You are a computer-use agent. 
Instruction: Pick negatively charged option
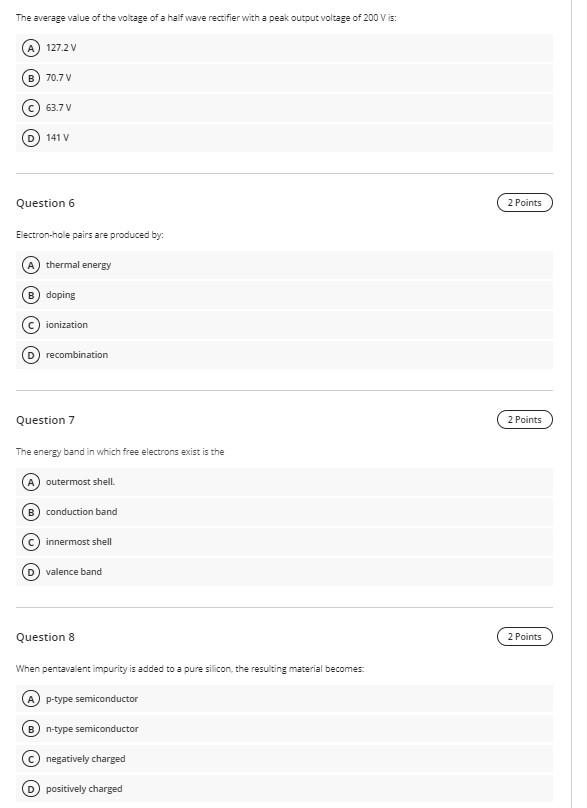284,759
